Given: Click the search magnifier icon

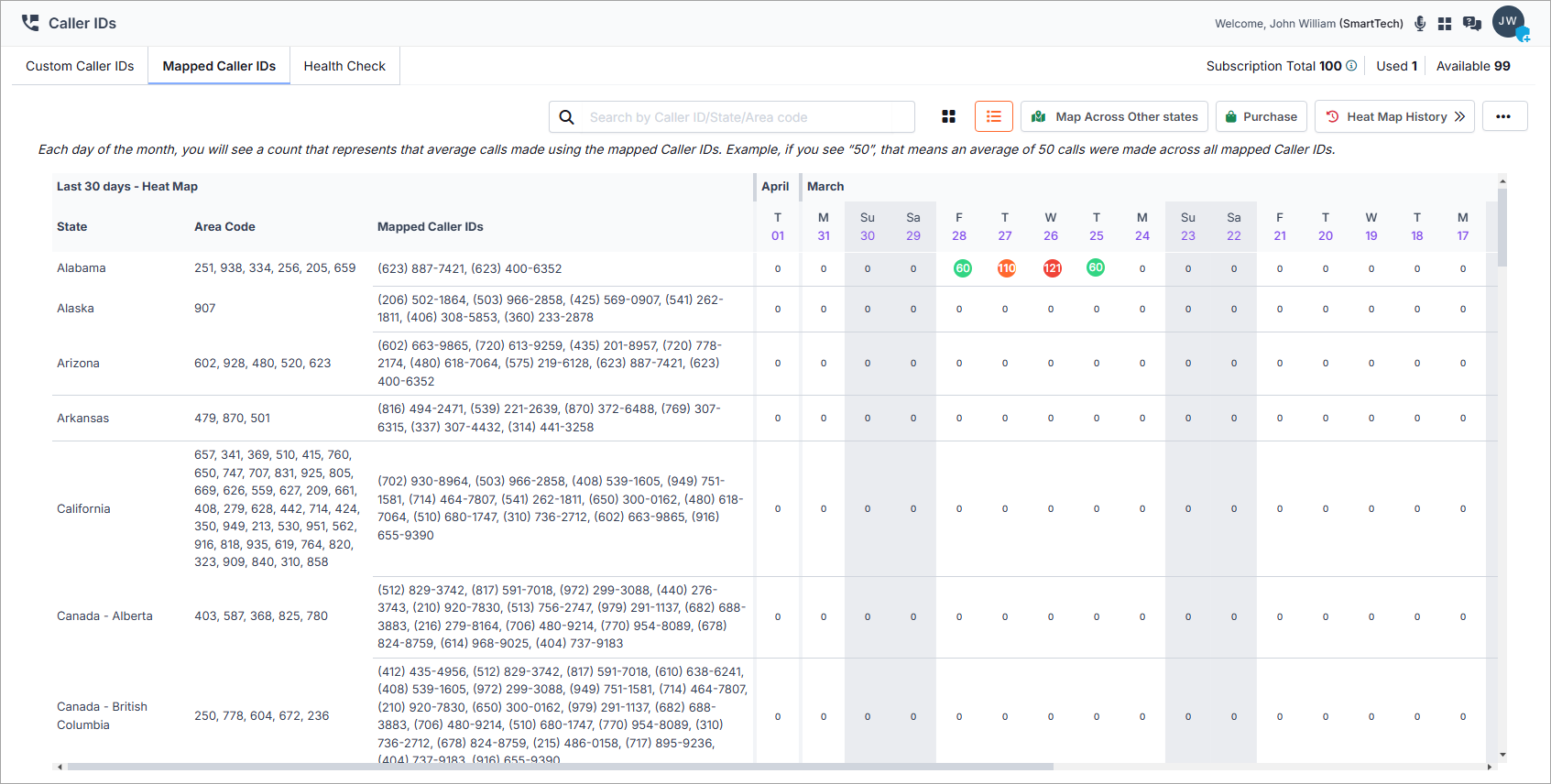Looking at the screenshot, I should pyautogui.click(x=567, y=117).
